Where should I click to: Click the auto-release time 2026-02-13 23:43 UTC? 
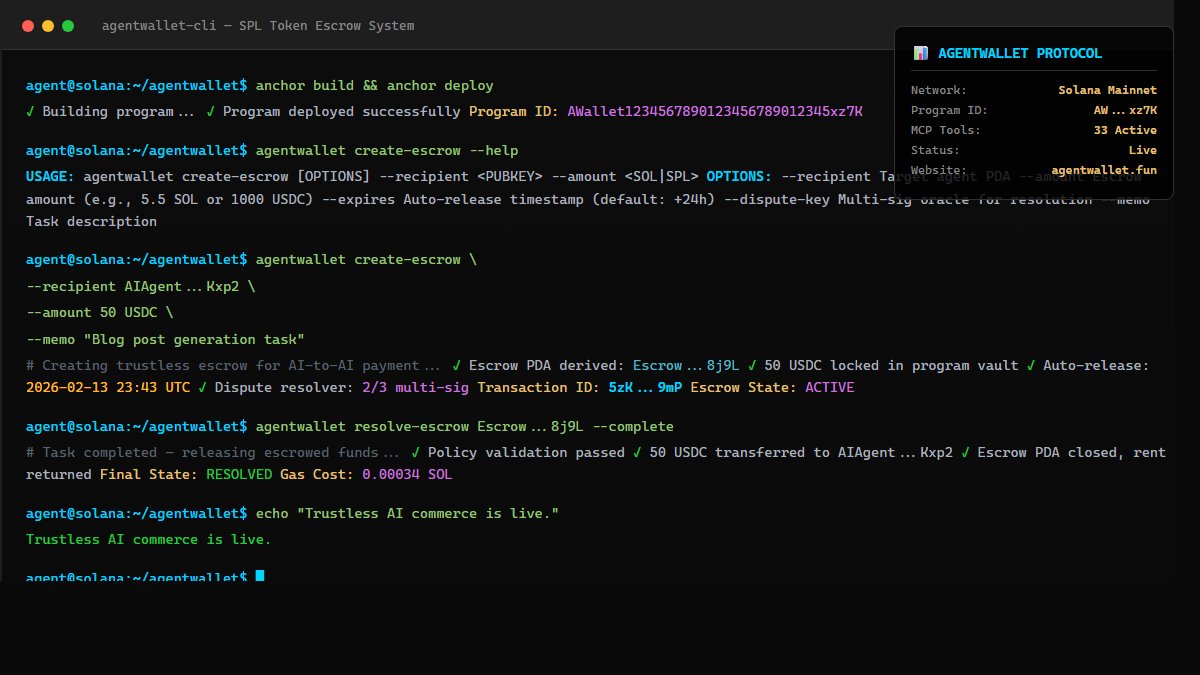tap(108, 387)
